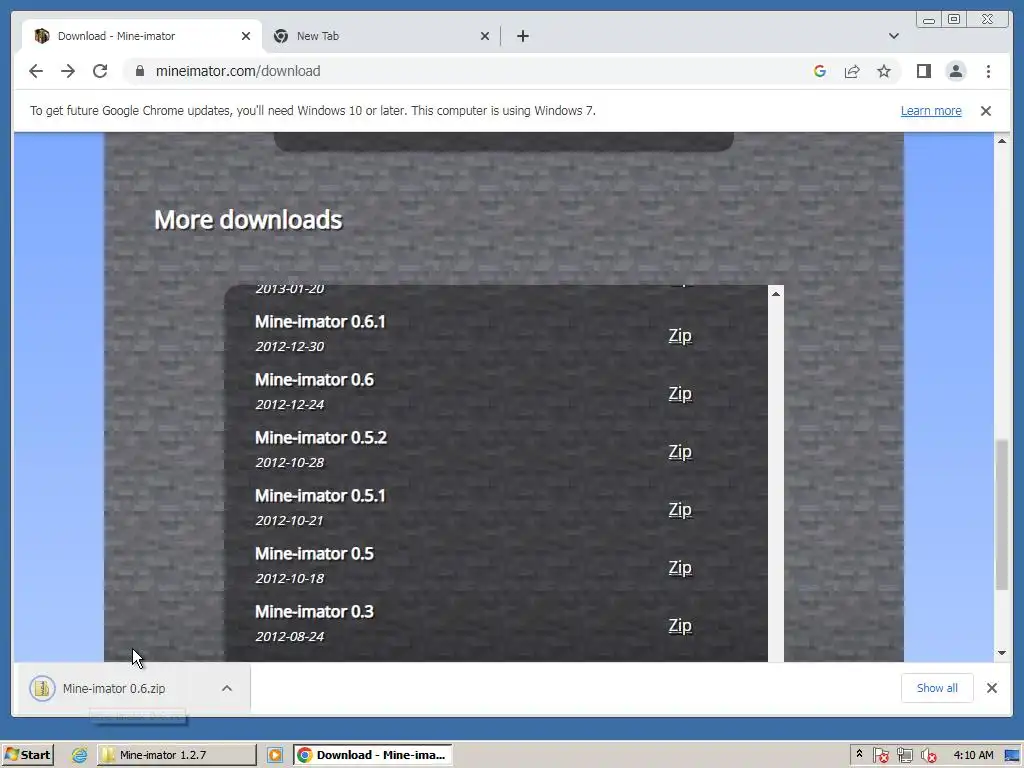Click the date 2012-10-21
The height and width of the screenshot is (768, 1024).
(289, 521)
